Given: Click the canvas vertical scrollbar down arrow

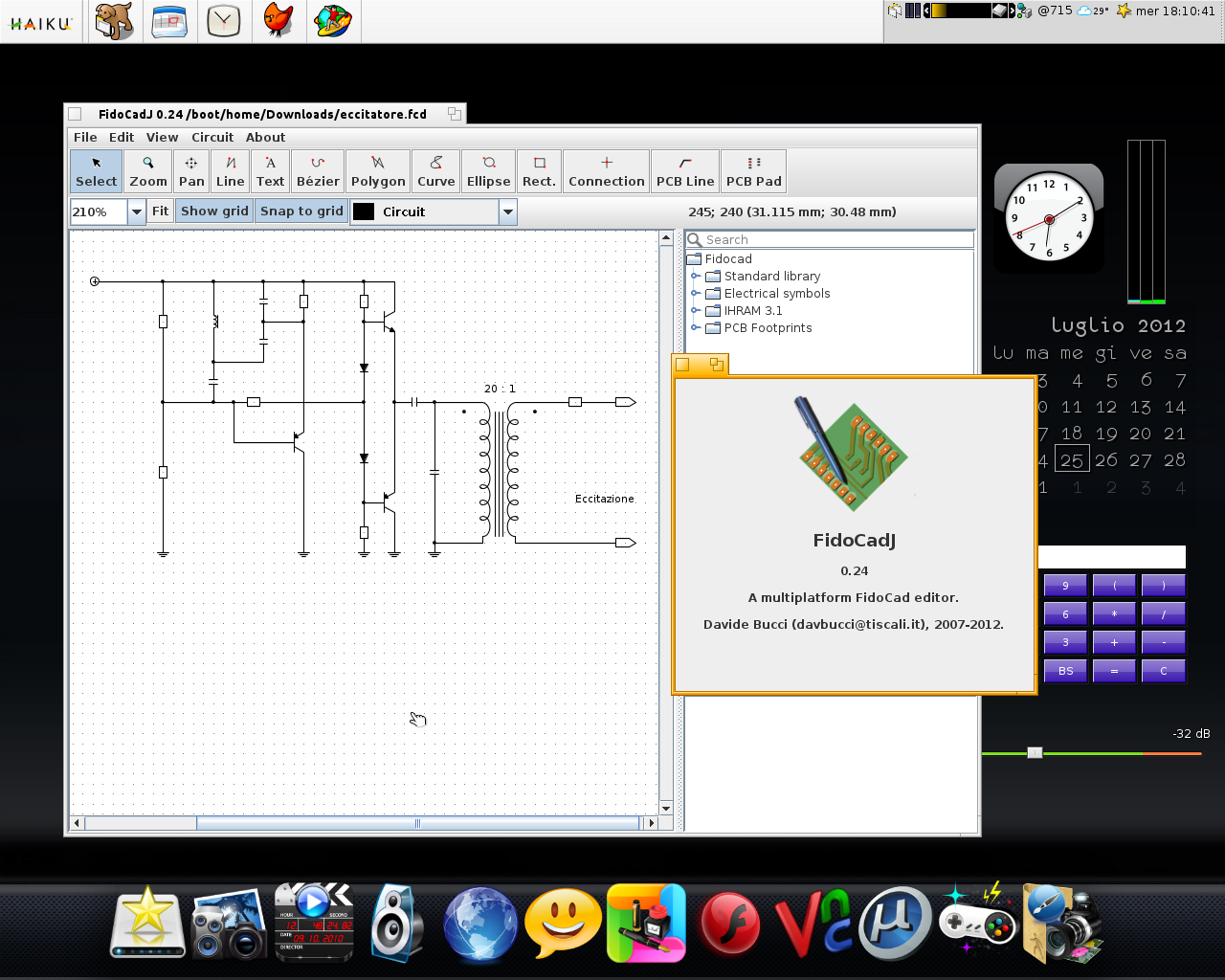Looking at the screenshot, I should point(667,809).
